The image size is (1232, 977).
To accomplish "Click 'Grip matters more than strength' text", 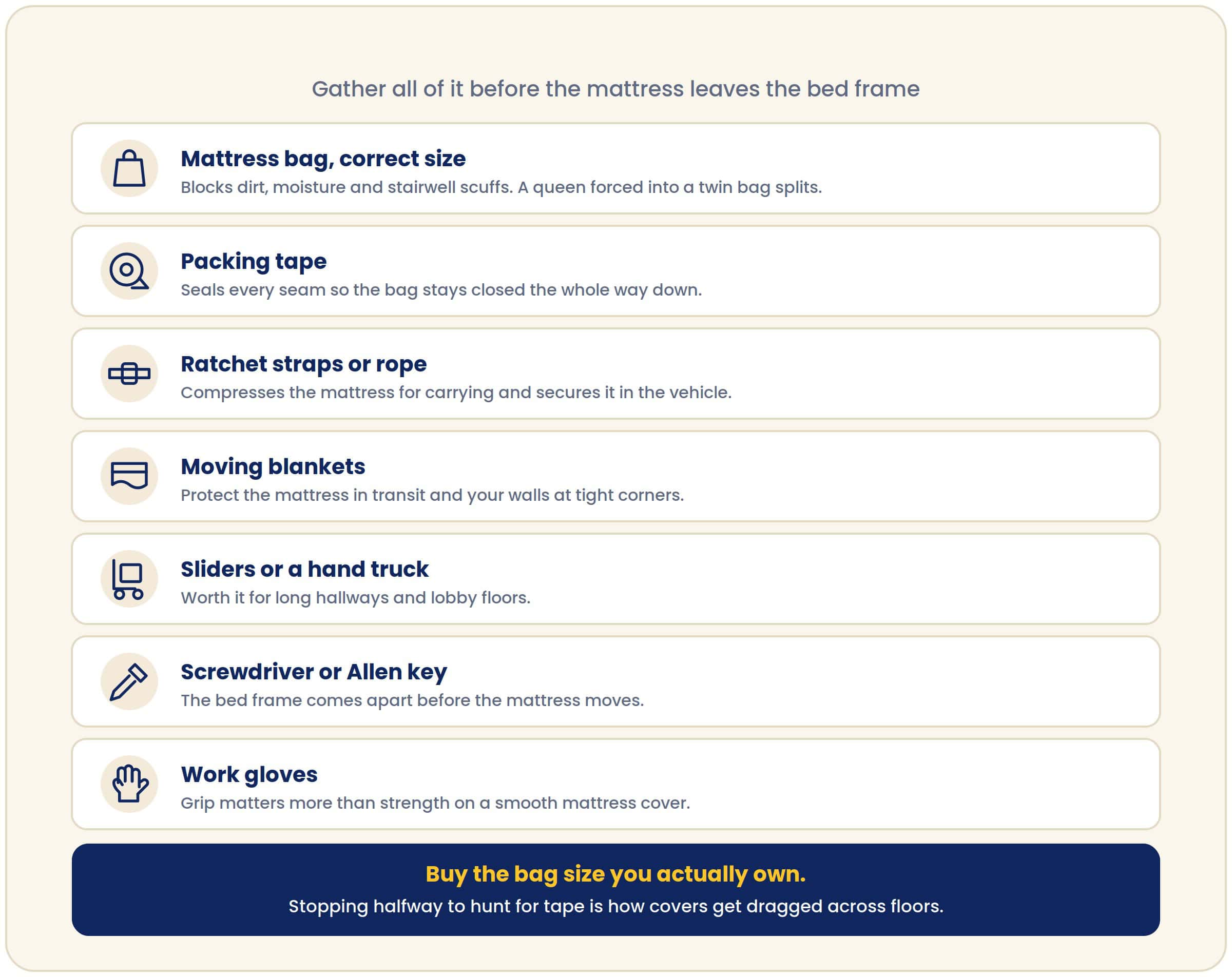I will click(435, 804).
